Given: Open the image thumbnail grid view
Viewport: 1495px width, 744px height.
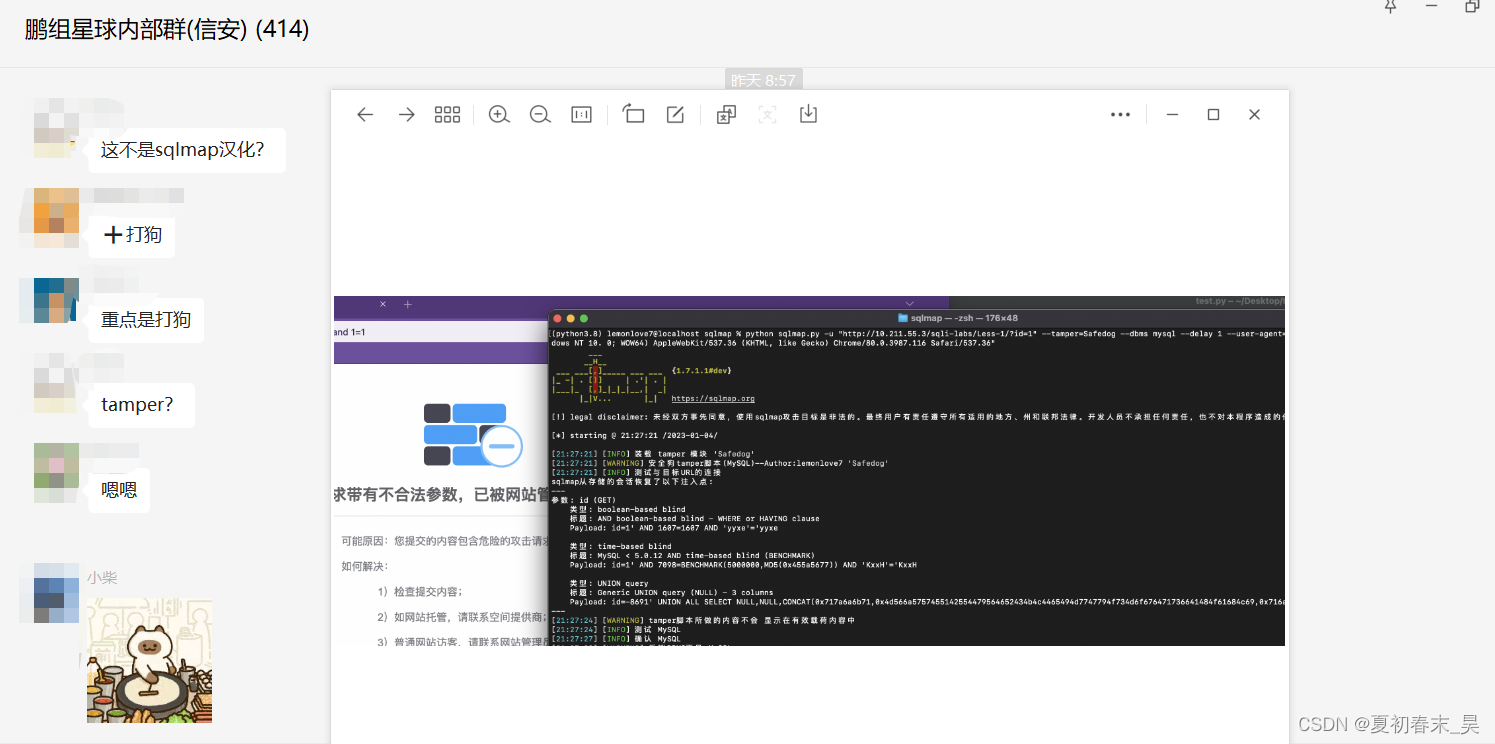Looking at the screenshot, I should 447,115.
